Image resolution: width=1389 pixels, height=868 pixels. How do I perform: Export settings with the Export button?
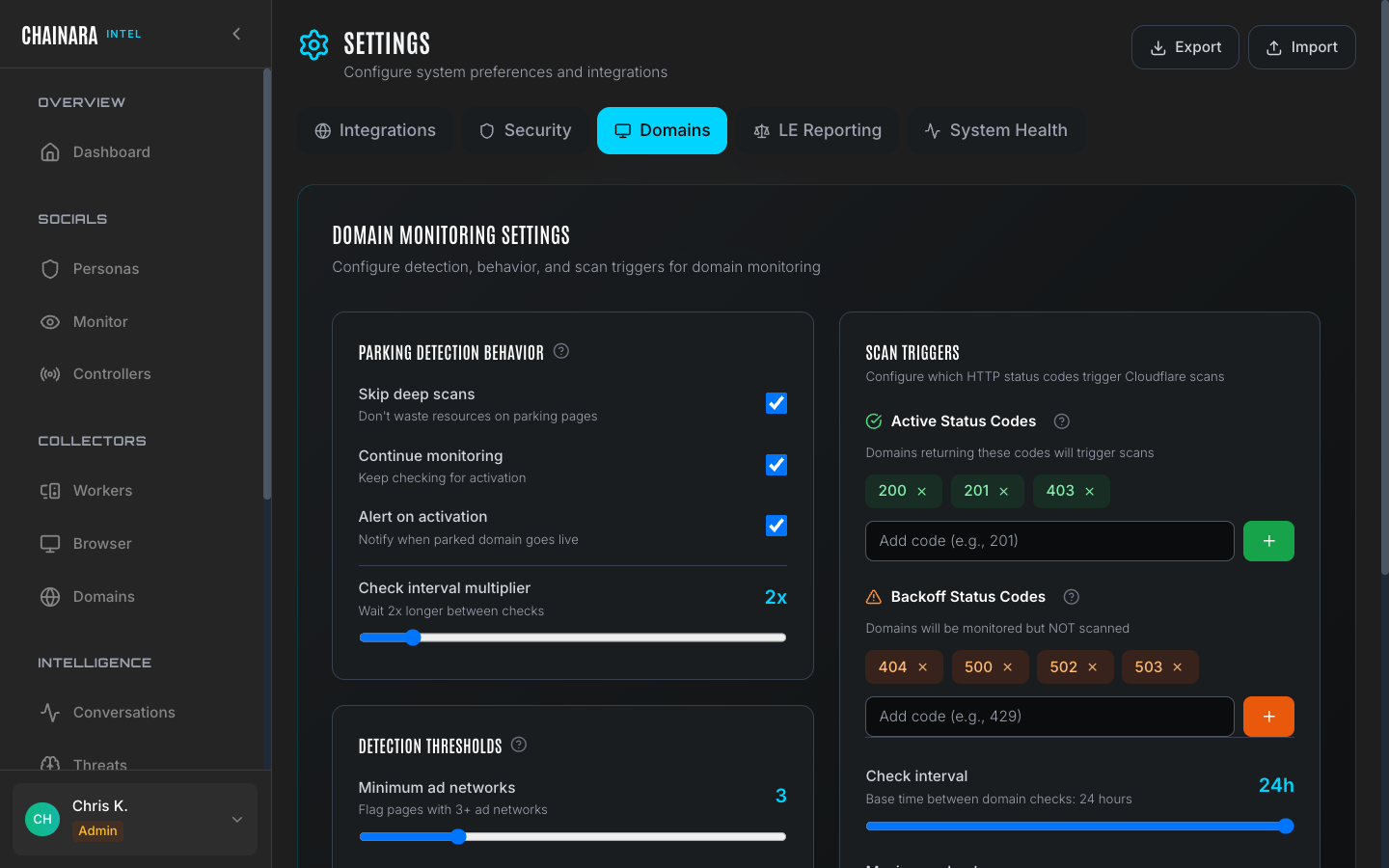[x=1185, y=47]
